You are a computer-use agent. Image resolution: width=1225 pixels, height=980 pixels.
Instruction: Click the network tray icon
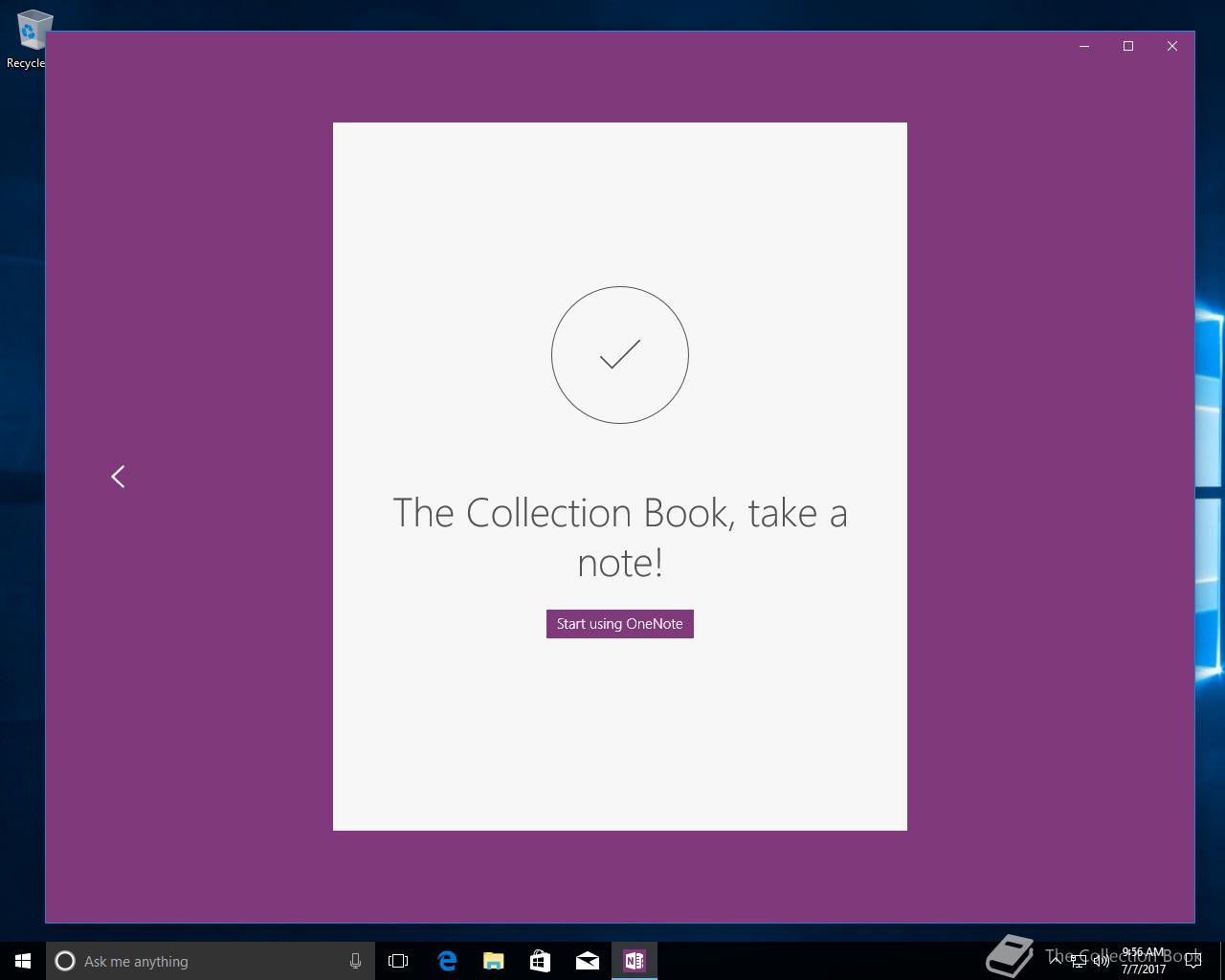point(1079,961)
